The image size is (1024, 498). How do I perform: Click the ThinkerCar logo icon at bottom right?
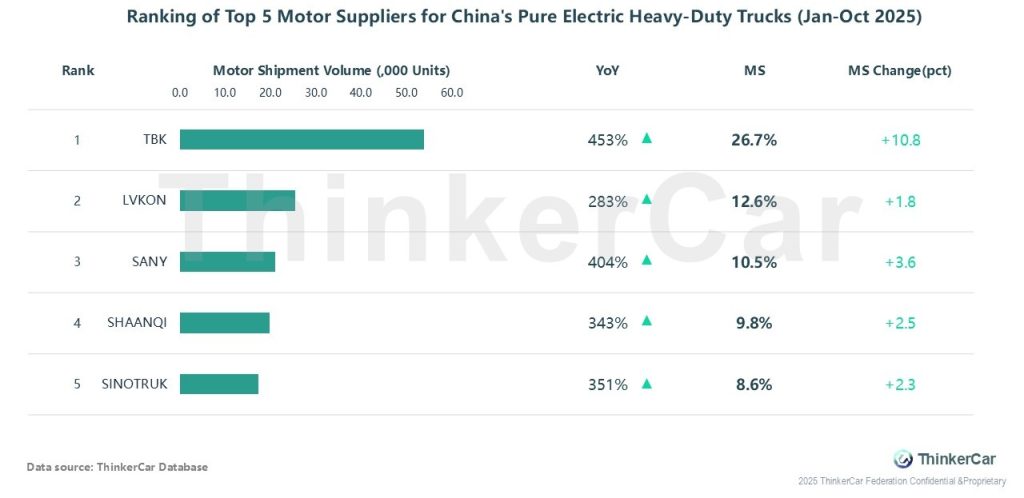(x=902, y=459)
